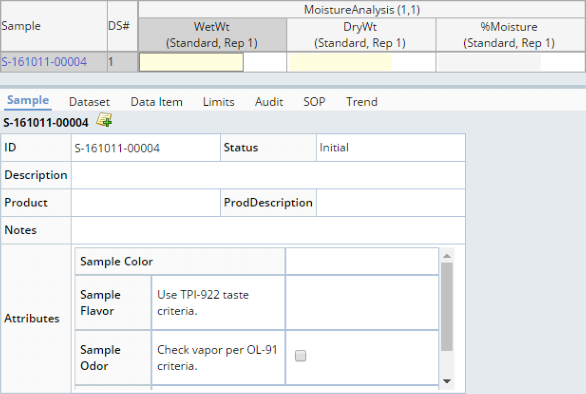Click the Sample Odor attribute label
Image resolution: width=586 pixels, height=394 pixels.
pos(100,358)
